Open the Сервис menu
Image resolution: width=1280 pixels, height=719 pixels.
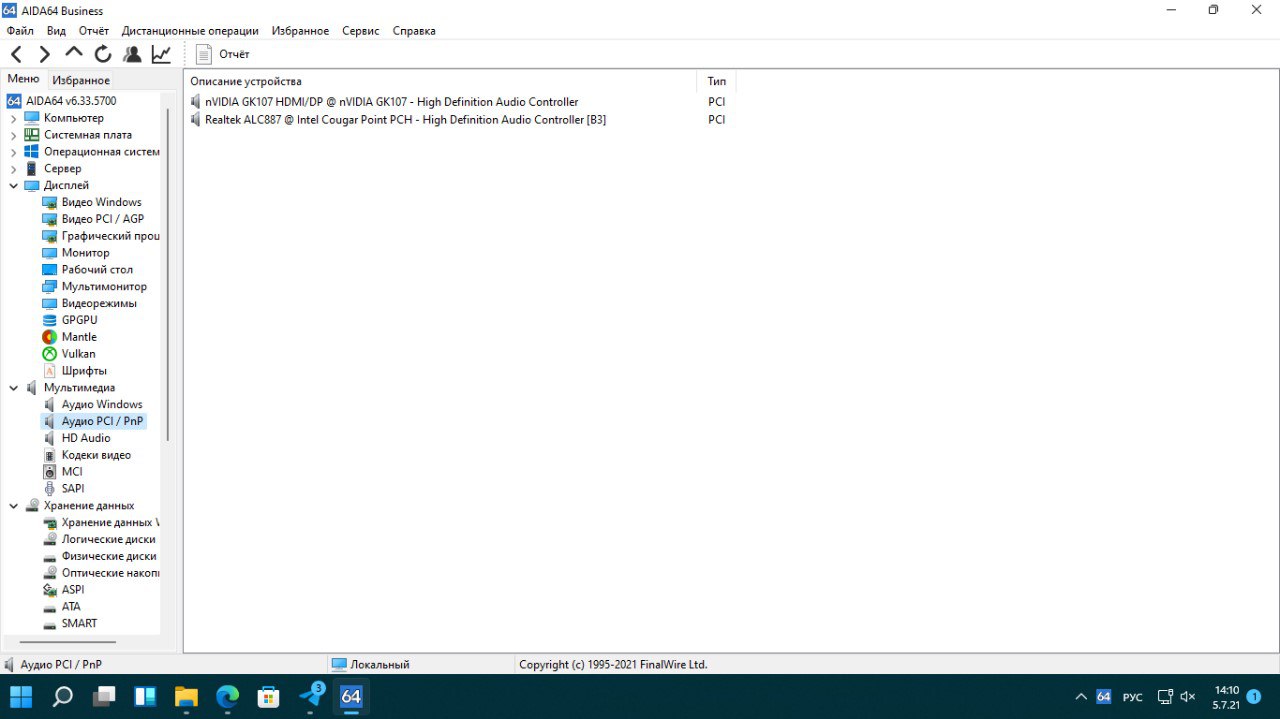coord(361,31)
